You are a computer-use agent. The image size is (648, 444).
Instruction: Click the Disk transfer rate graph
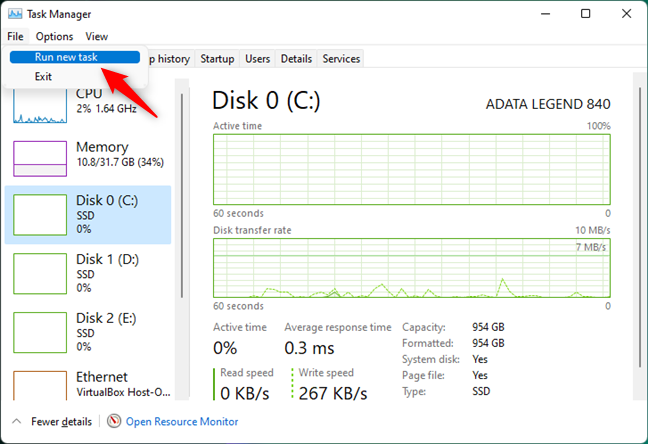[412, 268]
